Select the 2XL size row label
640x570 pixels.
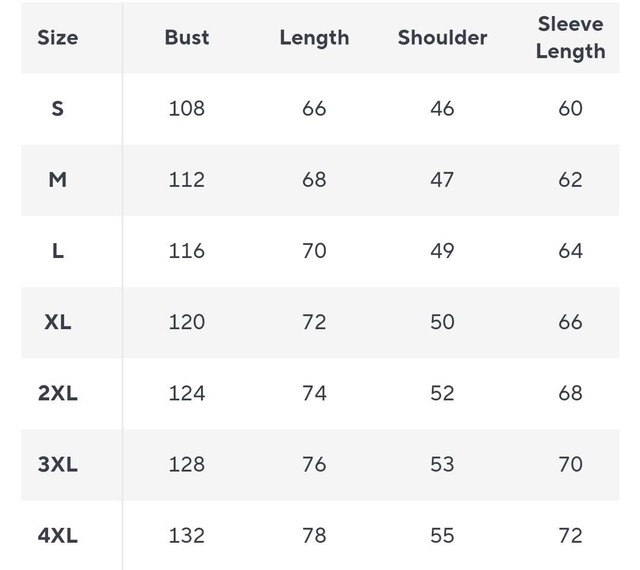57,393
